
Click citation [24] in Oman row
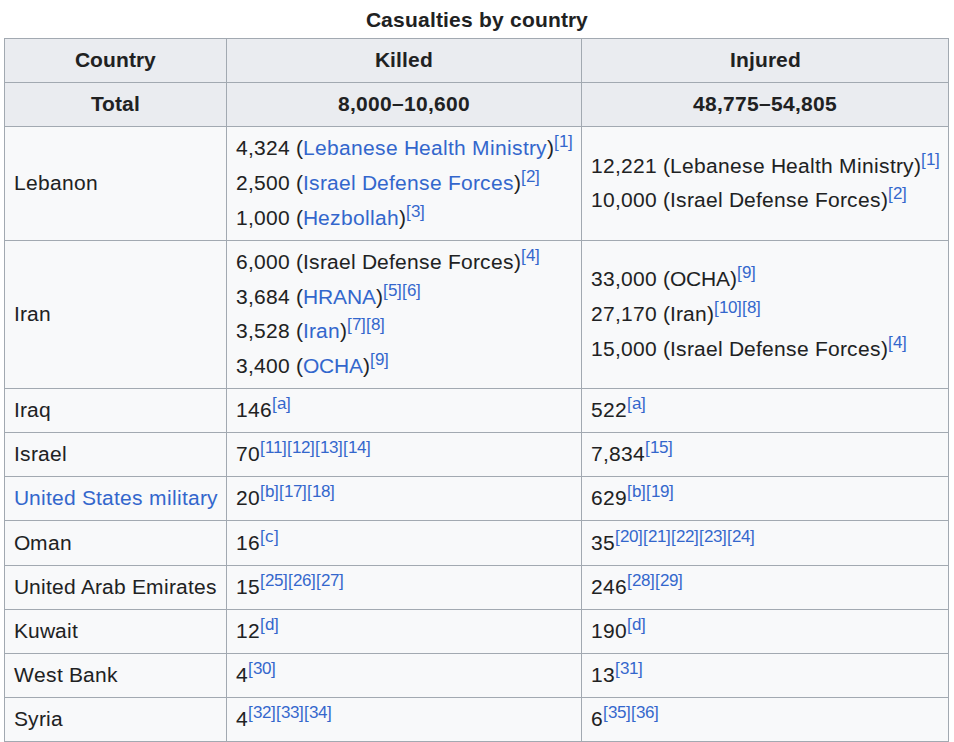point(741,537)
